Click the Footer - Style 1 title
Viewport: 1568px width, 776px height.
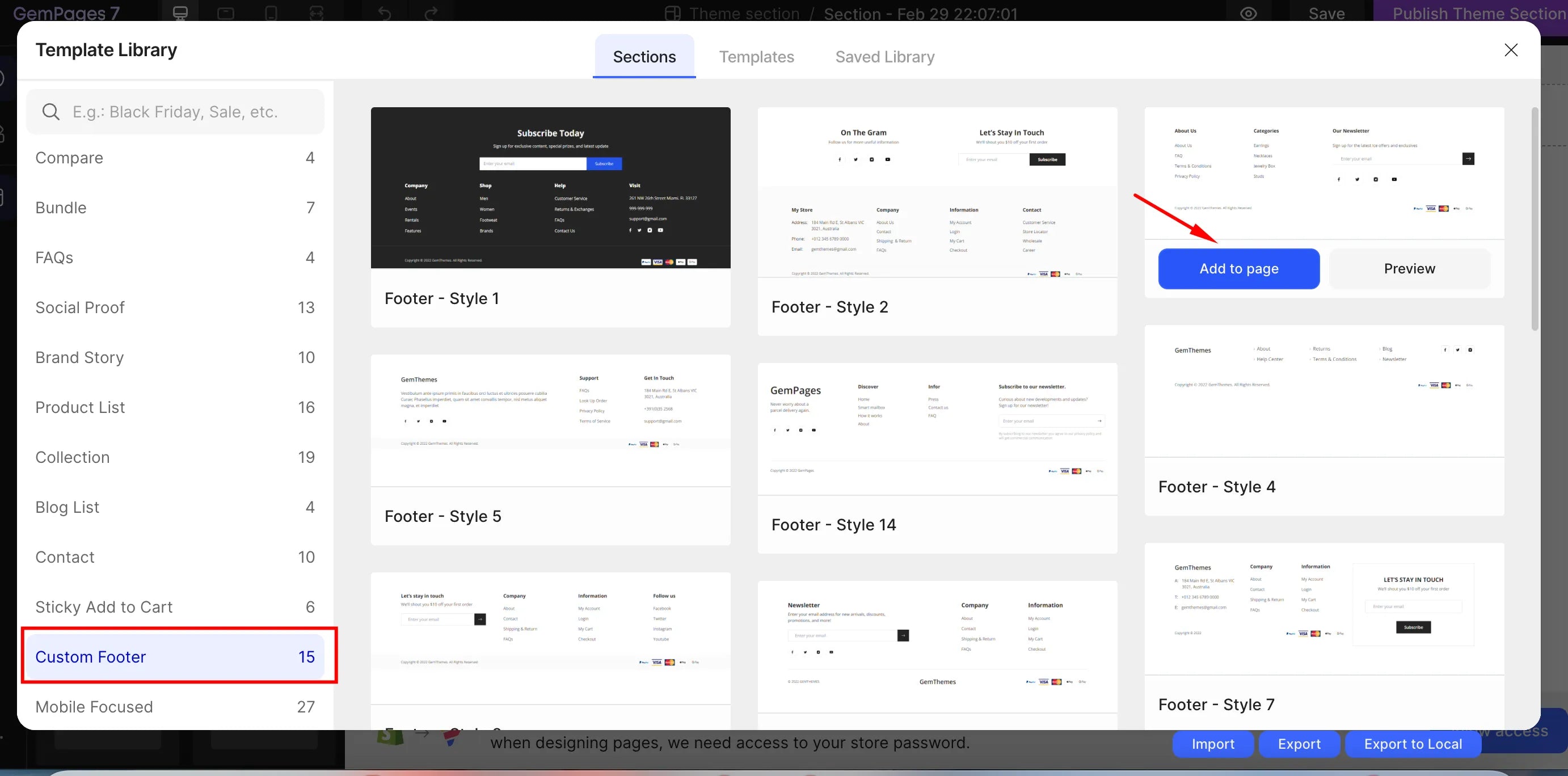[x=442, y=298]
